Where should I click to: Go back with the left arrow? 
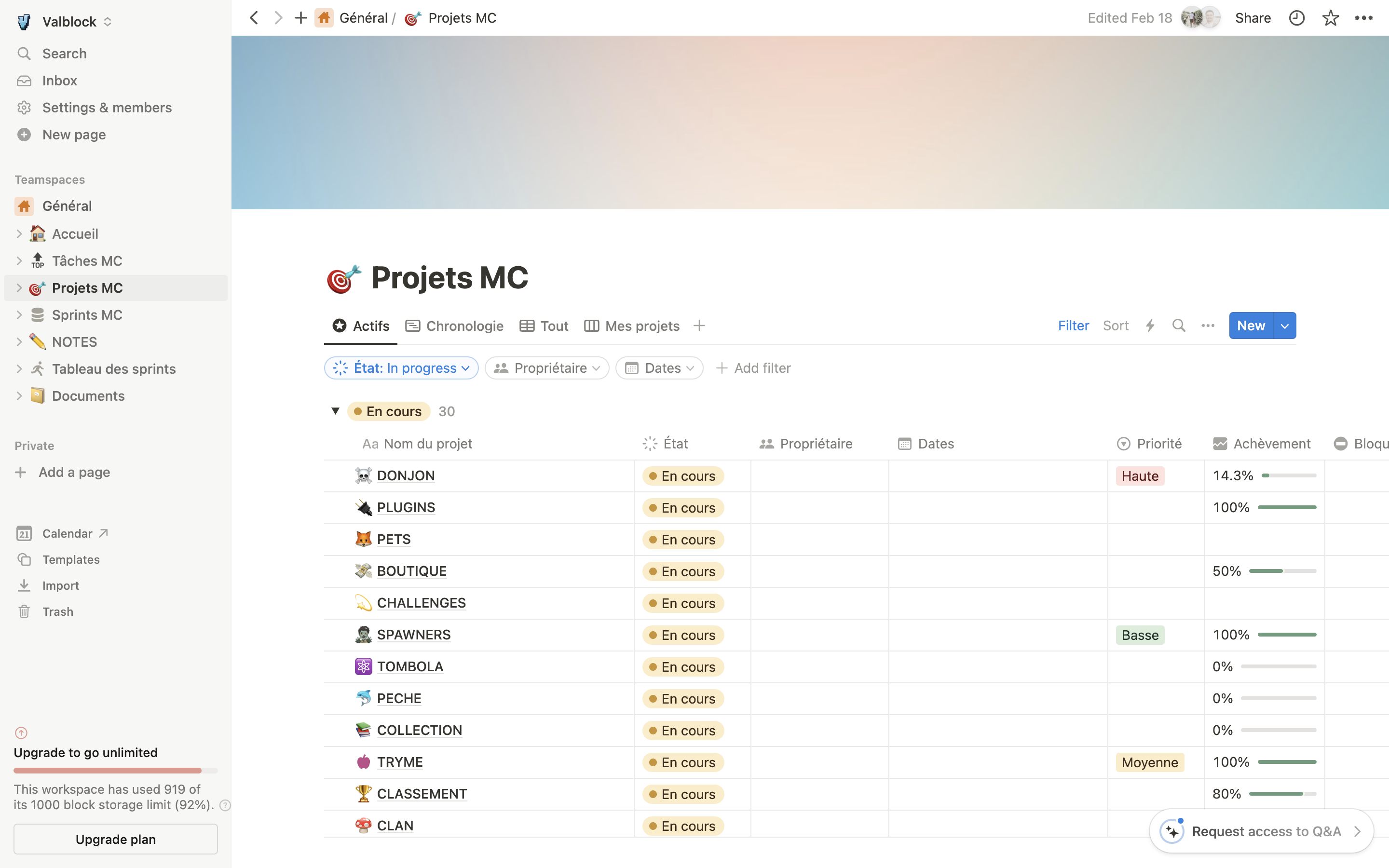[x=254, y=18]
